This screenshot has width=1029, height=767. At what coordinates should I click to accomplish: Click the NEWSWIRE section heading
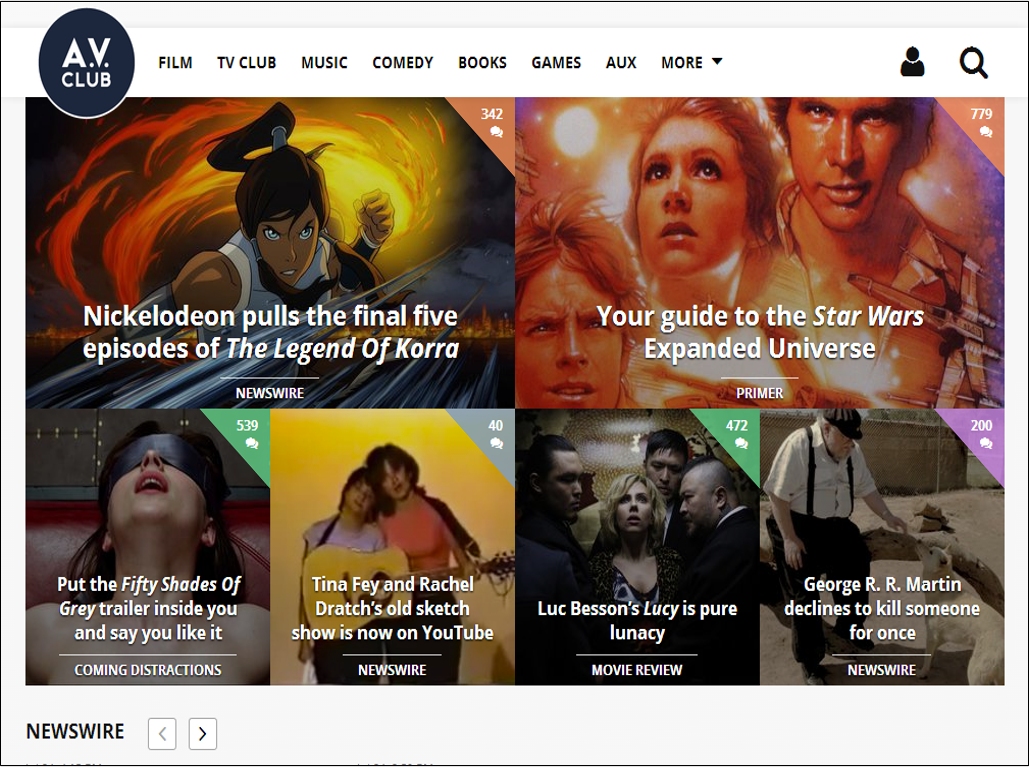point(75,732)
